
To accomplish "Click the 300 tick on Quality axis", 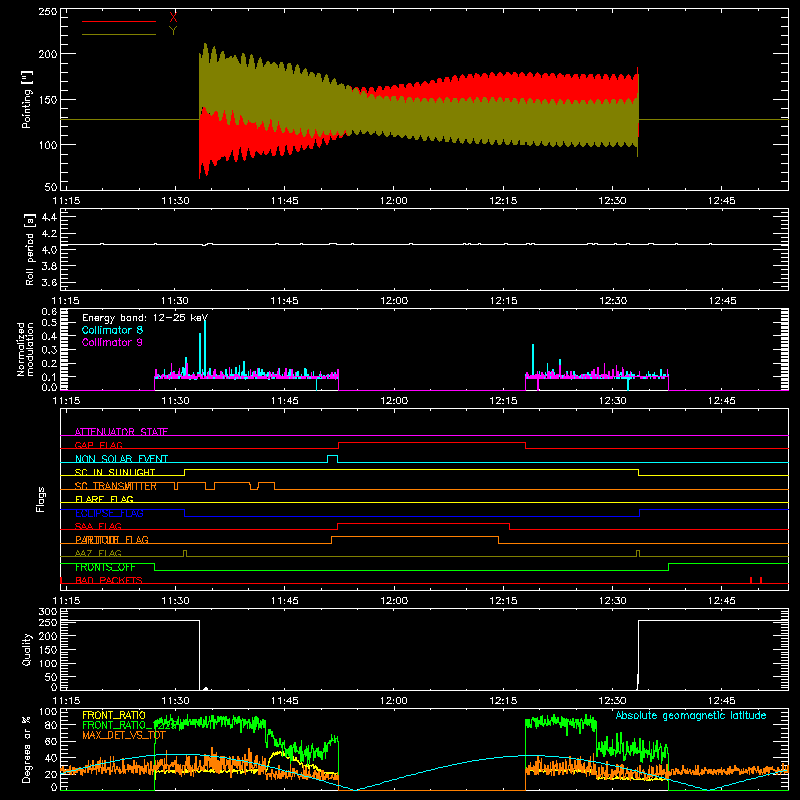I will click(47, 612).
